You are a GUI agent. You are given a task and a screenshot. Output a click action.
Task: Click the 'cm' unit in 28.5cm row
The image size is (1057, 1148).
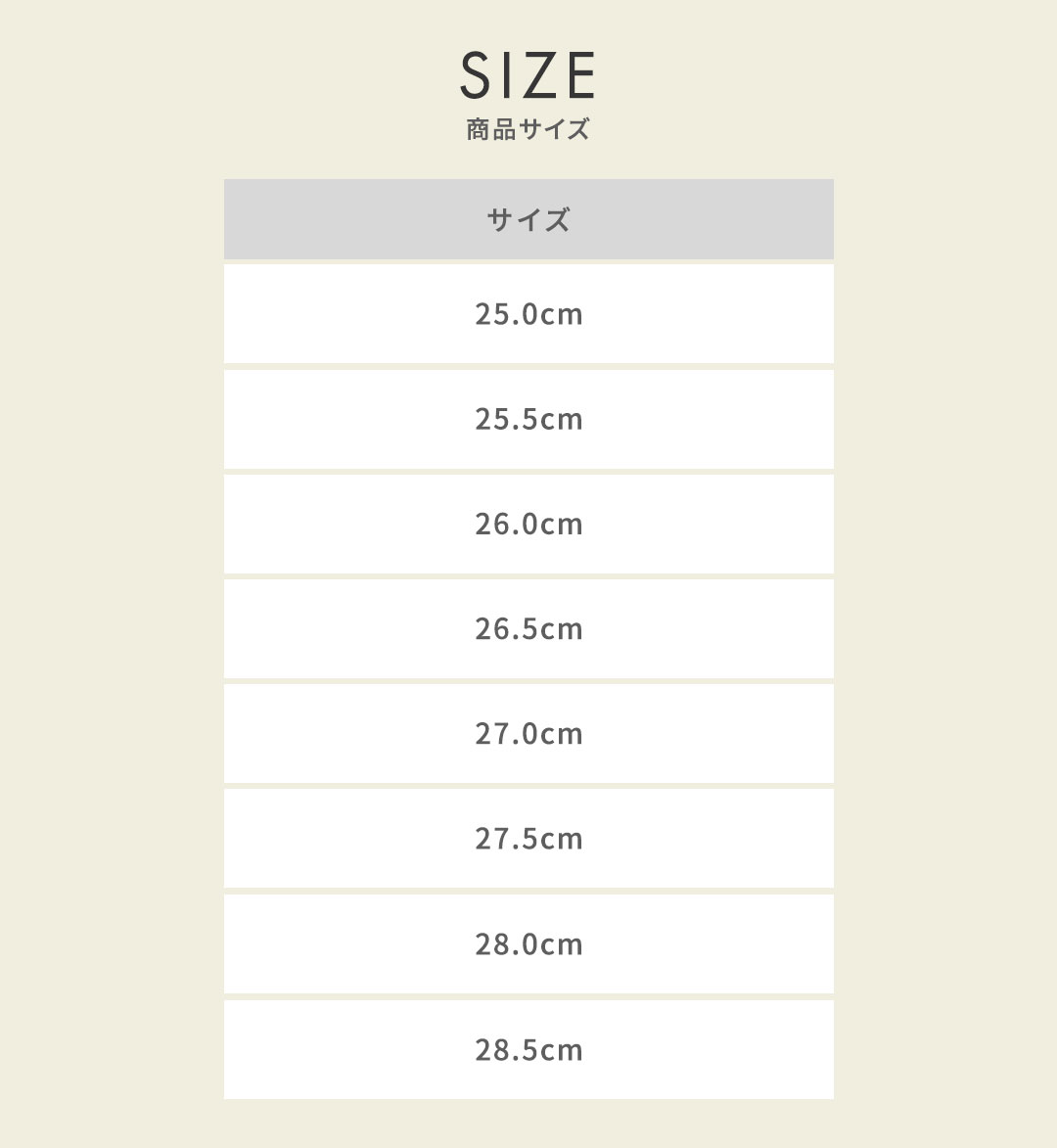coord(562,1050)
